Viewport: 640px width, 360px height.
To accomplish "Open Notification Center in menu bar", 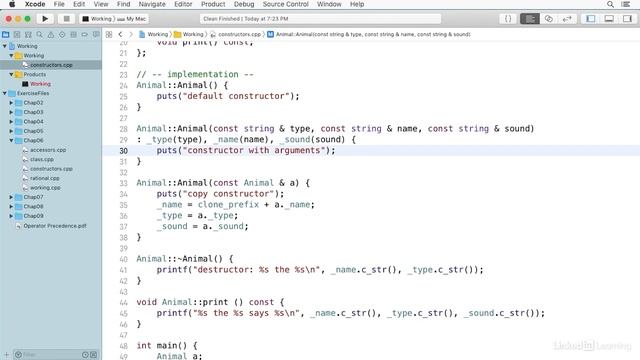I will coord(626,4).
